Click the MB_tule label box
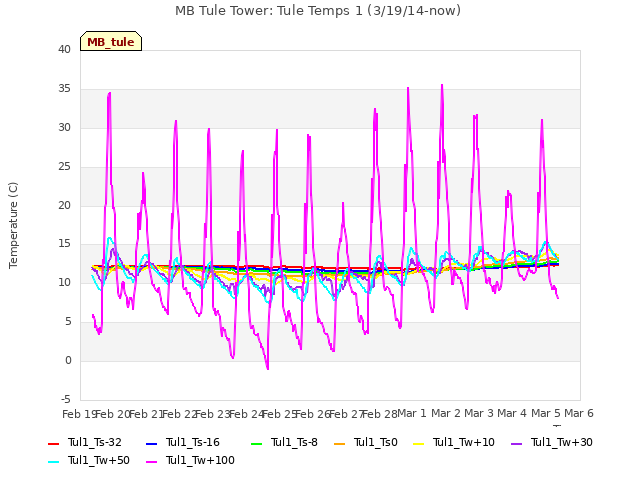The width and height of the screenshot is (640, 480). (x=111, y=41)
